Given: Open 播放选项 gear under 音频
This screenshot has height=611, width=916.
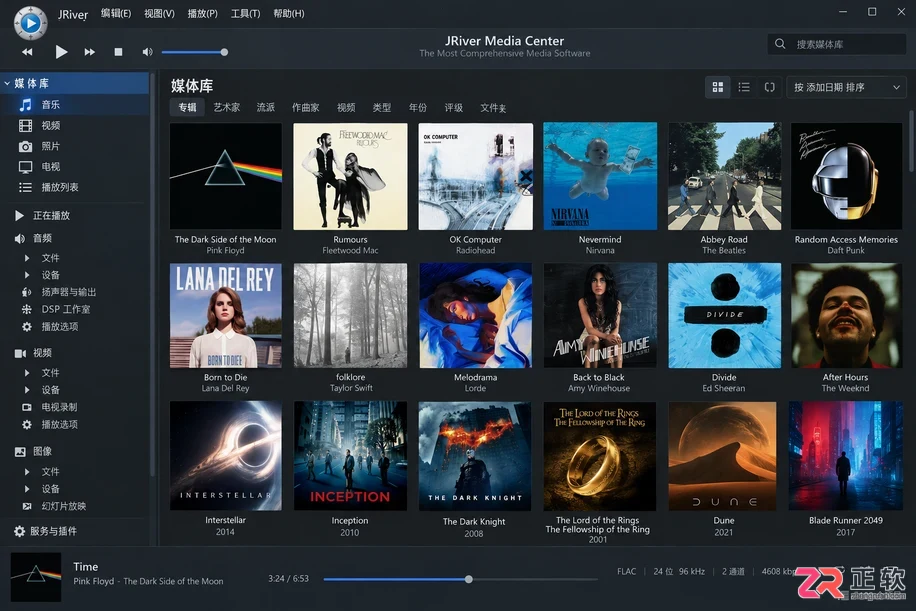Looking at the screenshot, I should (x=27, y=327).
